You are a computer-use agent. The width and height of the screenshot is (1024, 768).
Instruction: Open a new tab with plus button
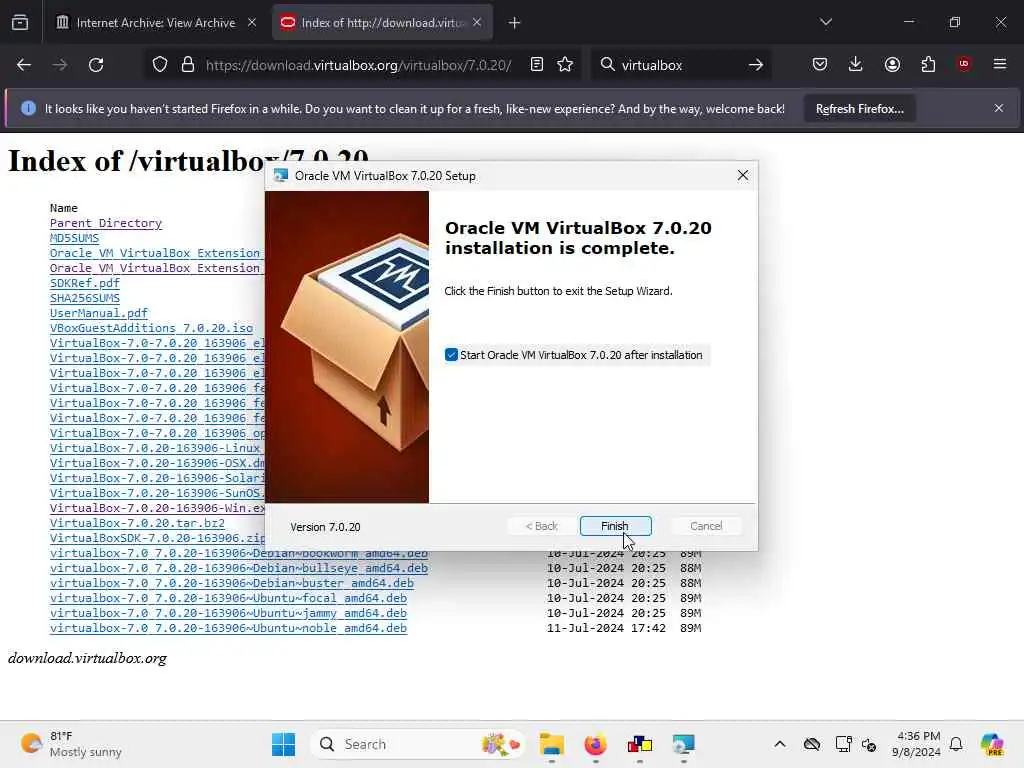(515, 23)
